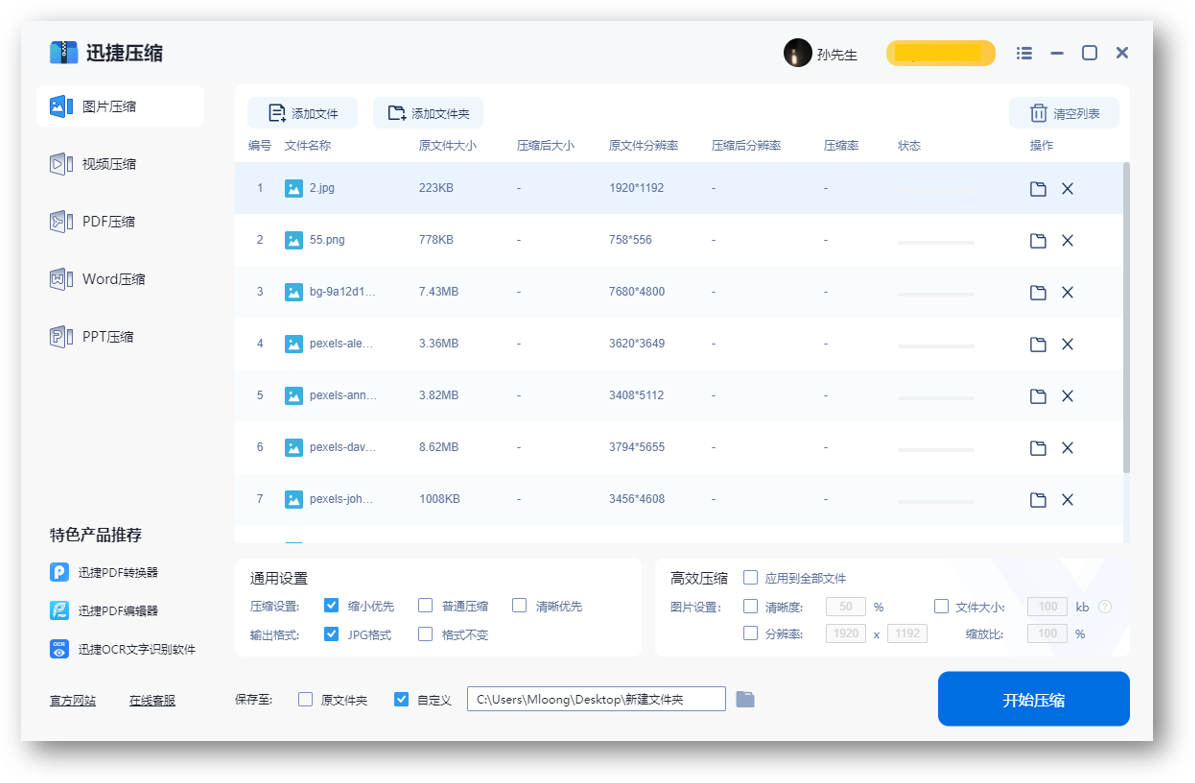Screen dimensions: 1195x783
Task: Open 官方网站 link
Action: click(x=72, y=701)
